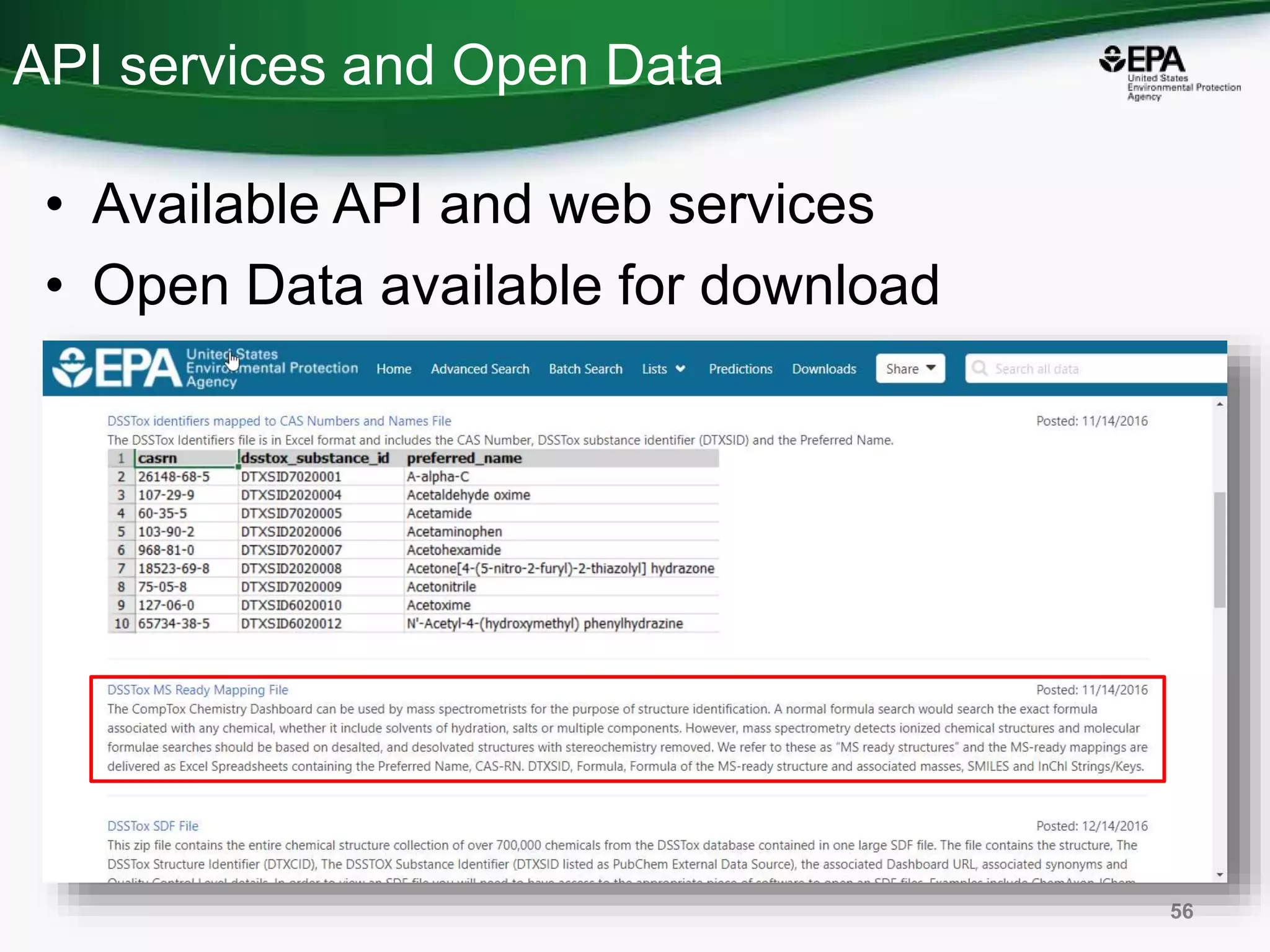Click the vertical scrollbar thumb
The height and width of the screenshot is (952, 1270).
coord(1220,550)
